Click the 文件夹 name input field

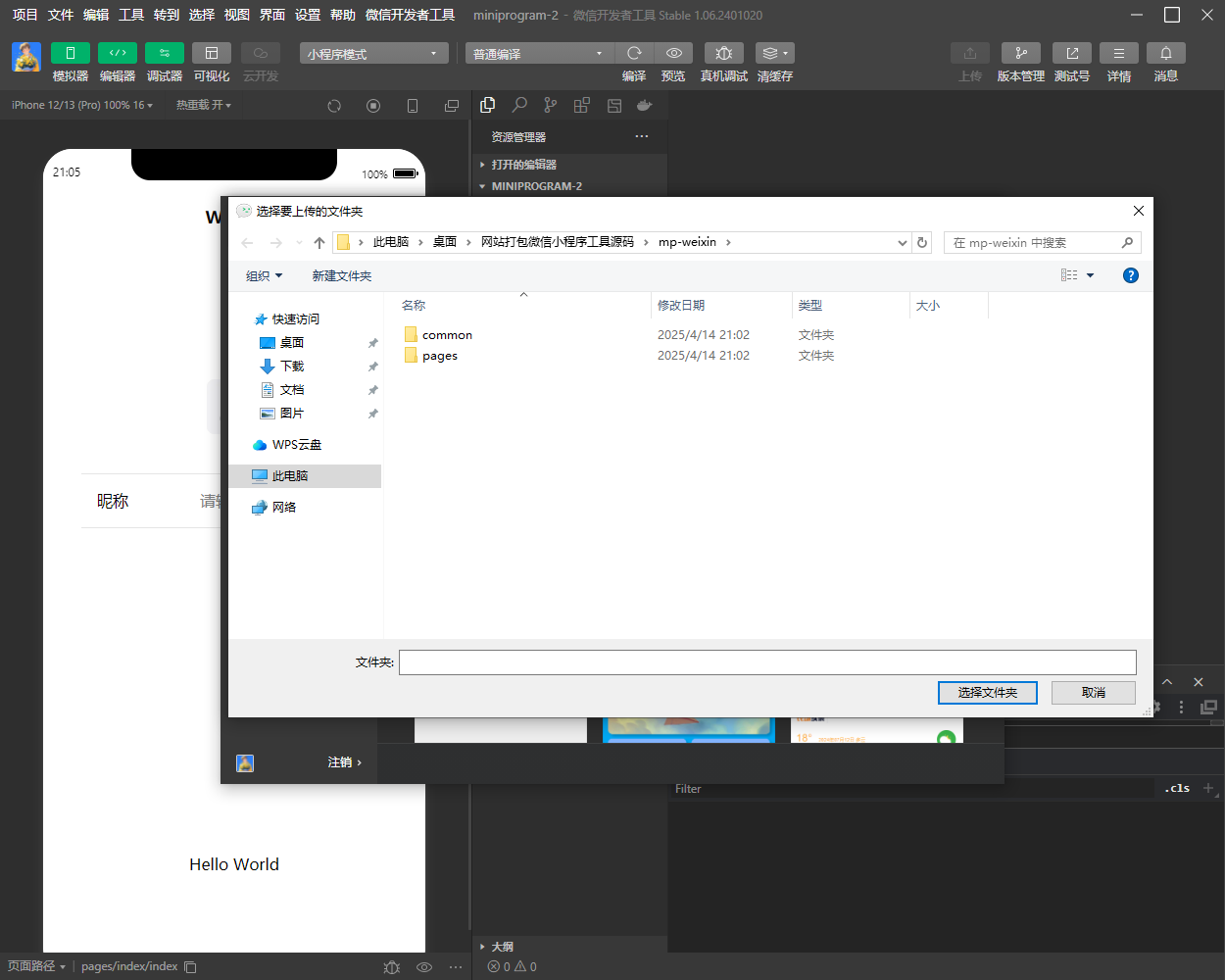pos(767,662)
